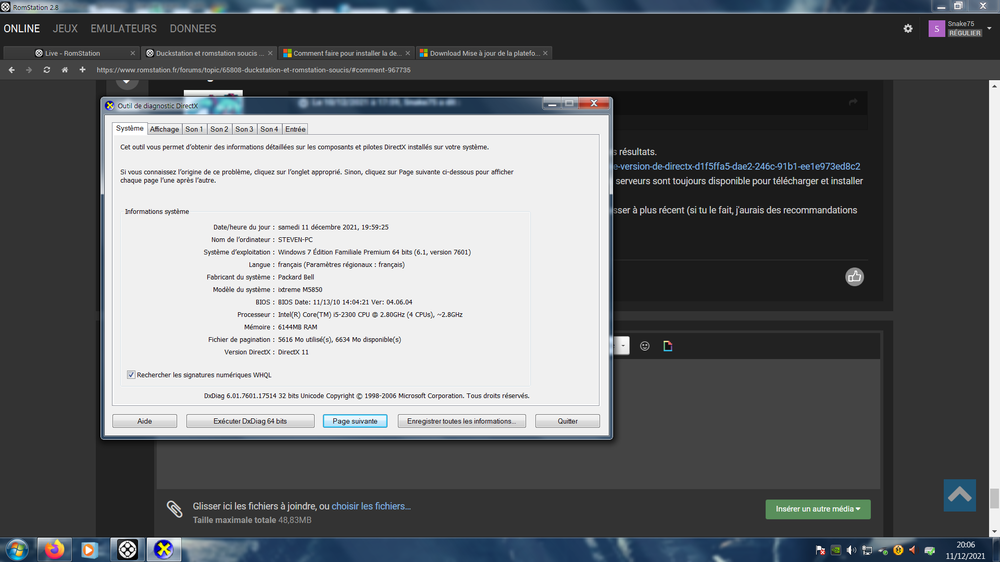Open Action Center flag tray icon
1000x562 pixels.
click(821, 550)
